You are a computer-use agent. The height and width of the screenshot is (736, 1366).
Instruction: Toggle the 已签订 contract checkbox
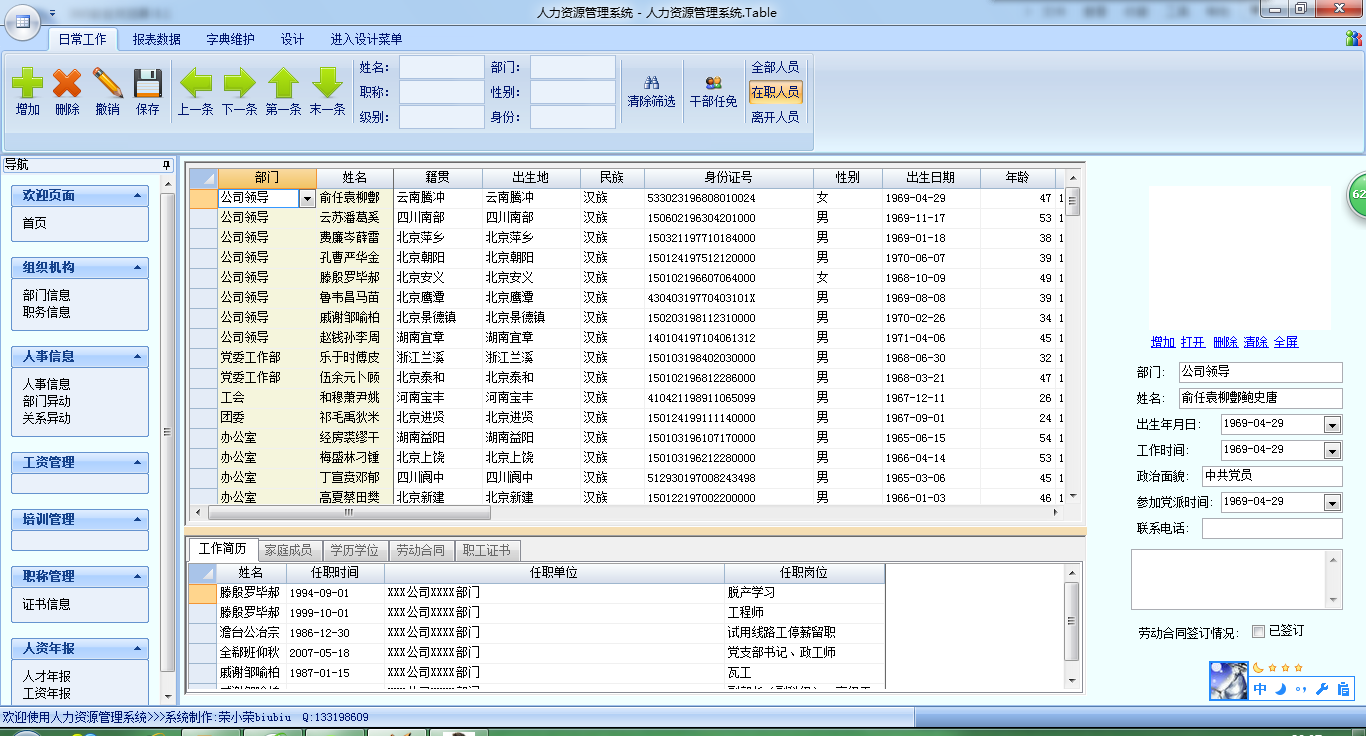click(1259, 631)
